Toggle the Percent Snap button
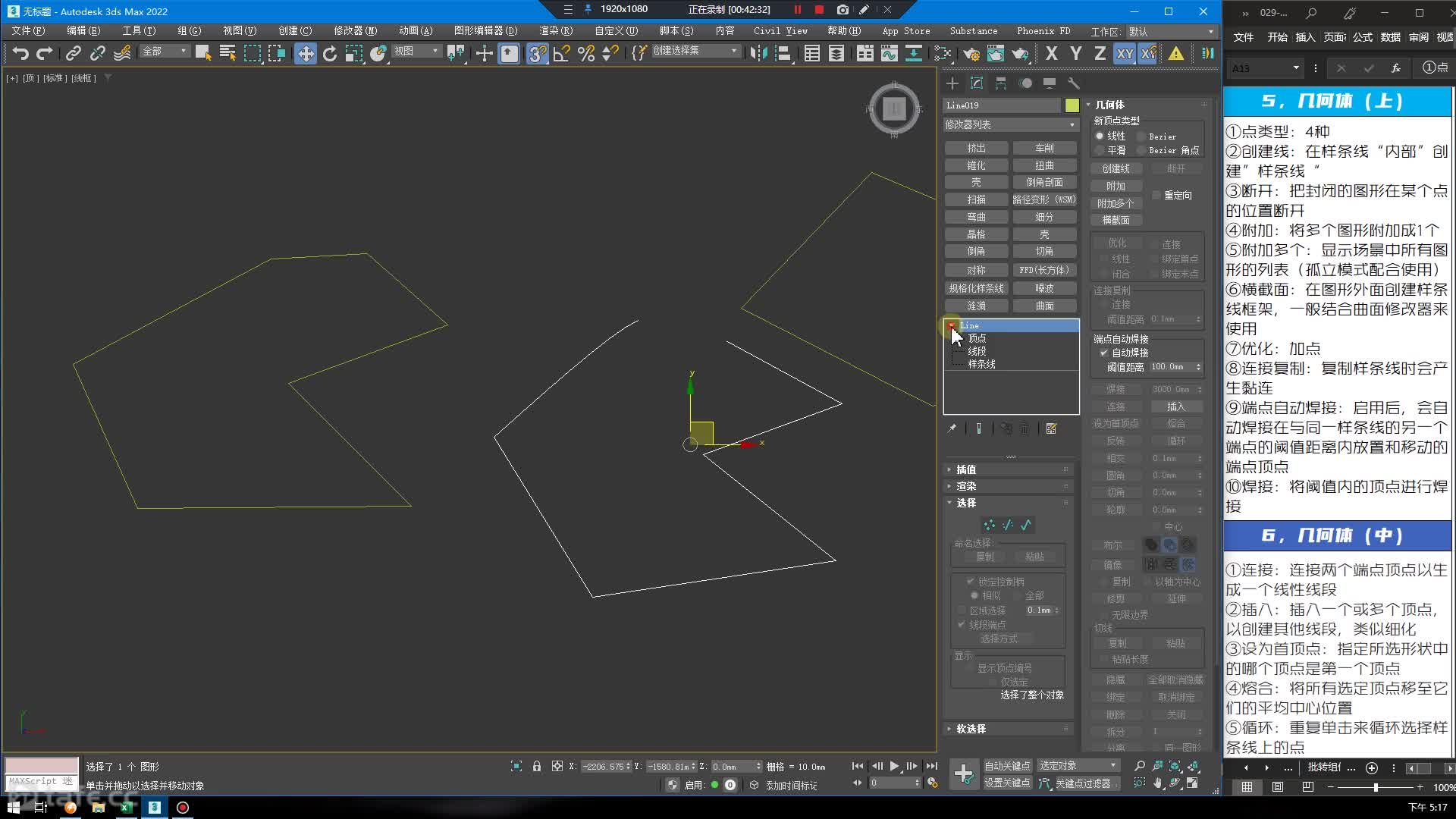The height and width of the screenshot is (819, 1456). (586, 53)
